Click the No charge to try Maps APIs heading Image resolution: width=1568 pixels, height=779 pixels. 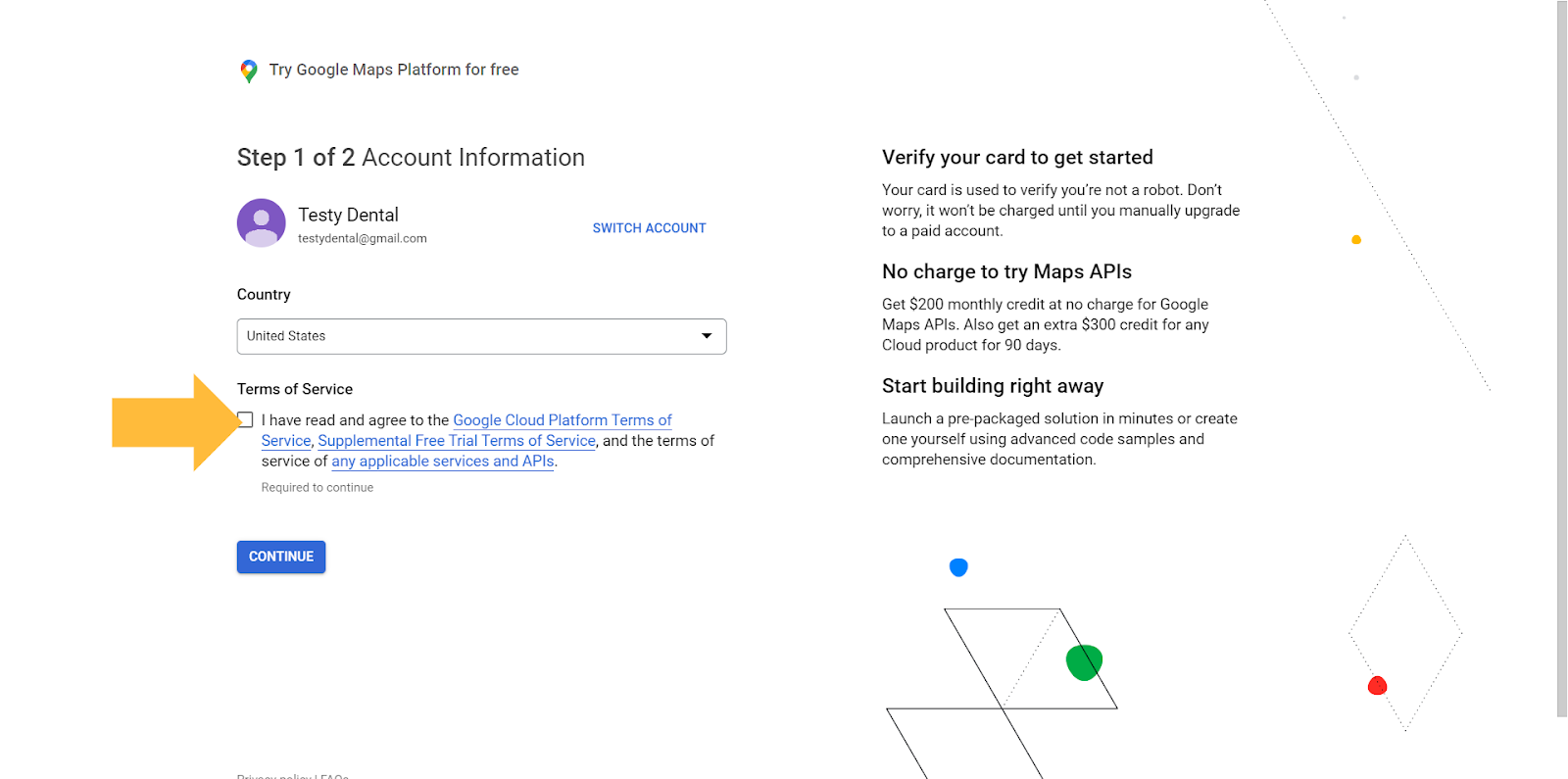(1006, 272)
